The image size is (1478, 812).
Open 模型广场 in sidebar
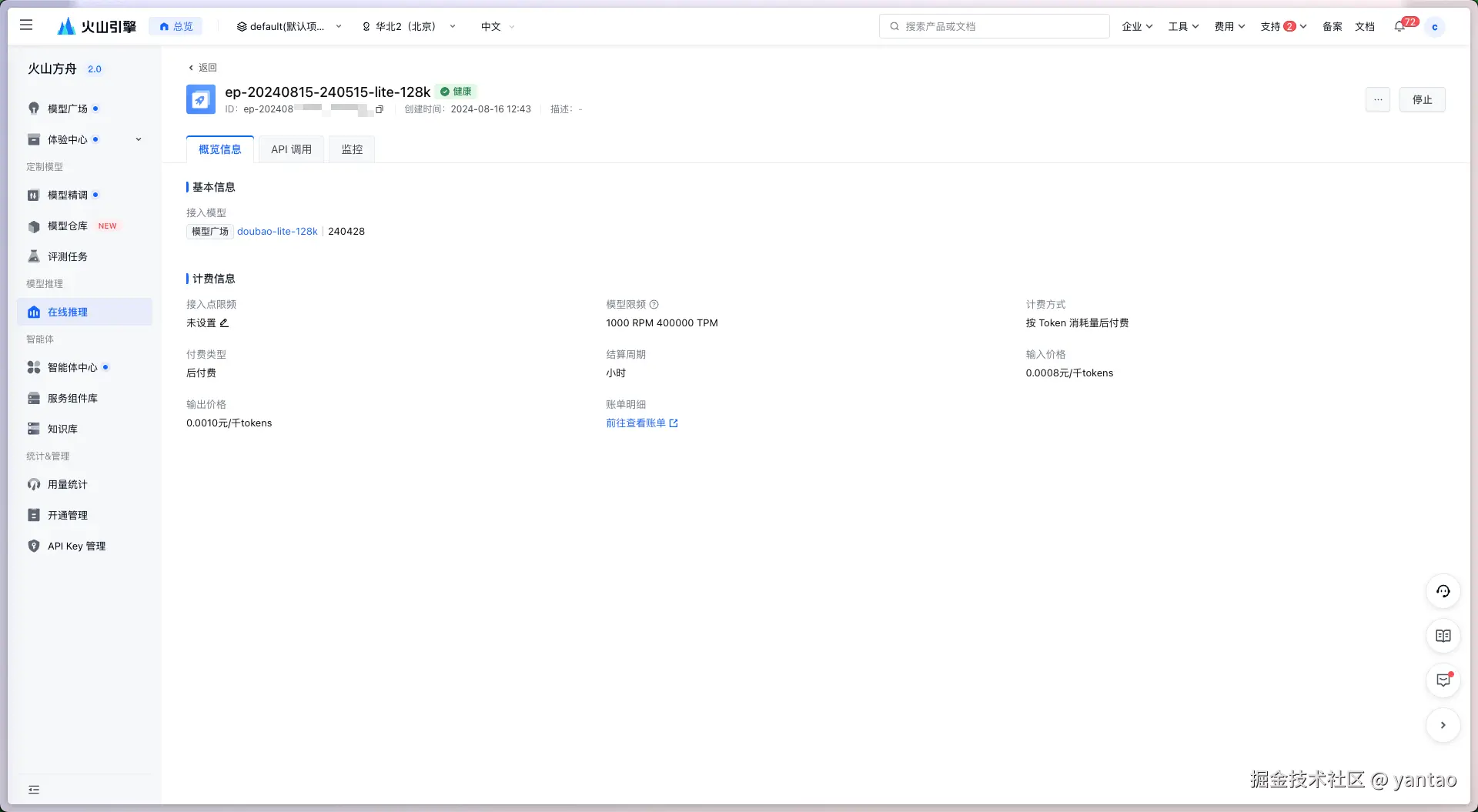point(85,109)
